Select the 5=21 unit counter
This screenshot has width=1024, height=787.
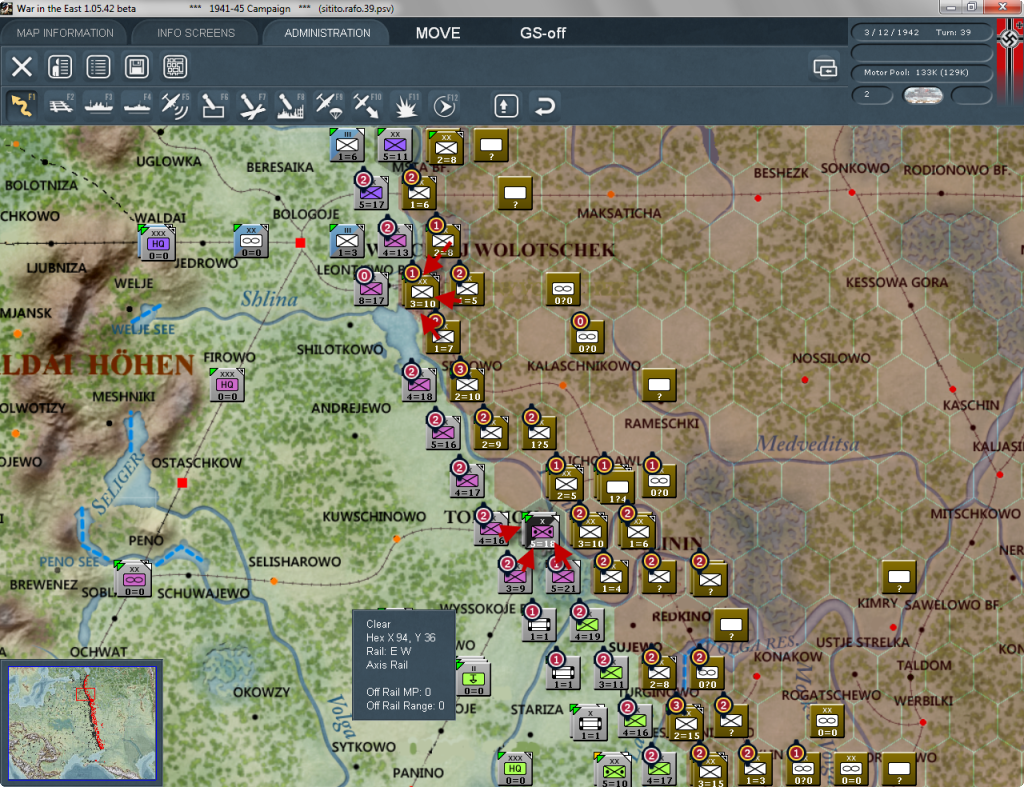(x=562, y=577)
